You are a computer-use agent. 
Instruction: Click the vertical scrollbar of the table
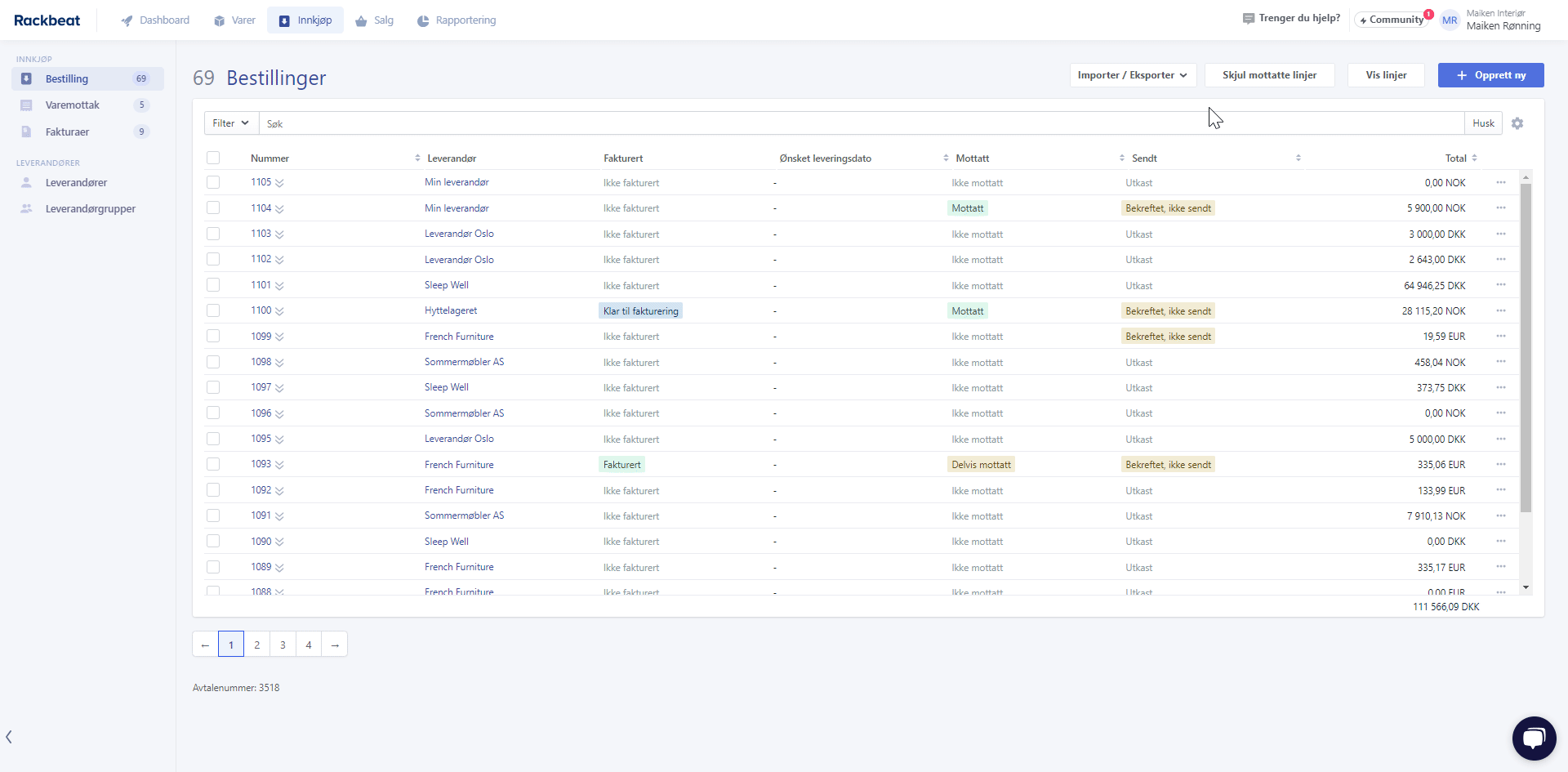pyautogui.click(x=1526, y=347)
